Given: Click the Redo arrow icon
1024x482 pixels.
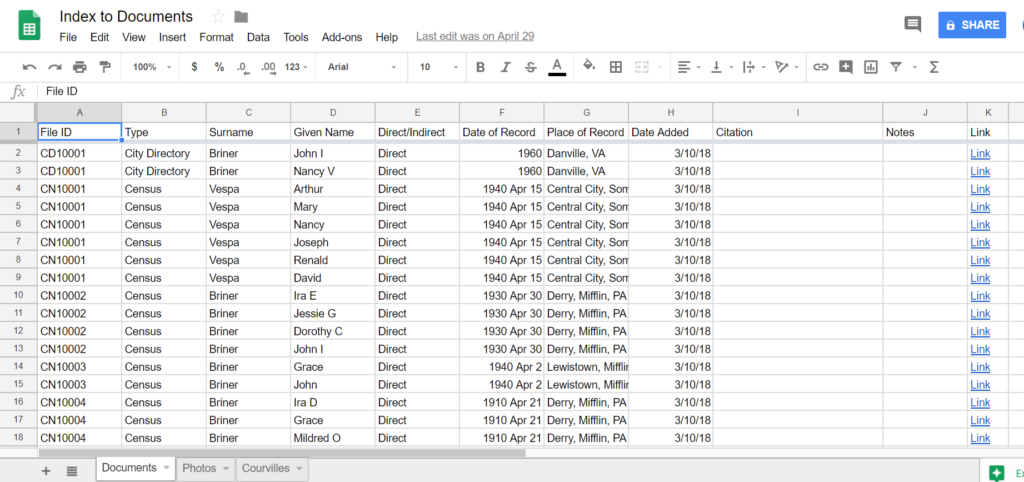Looking at the screenshot, I should click(55, 67).
